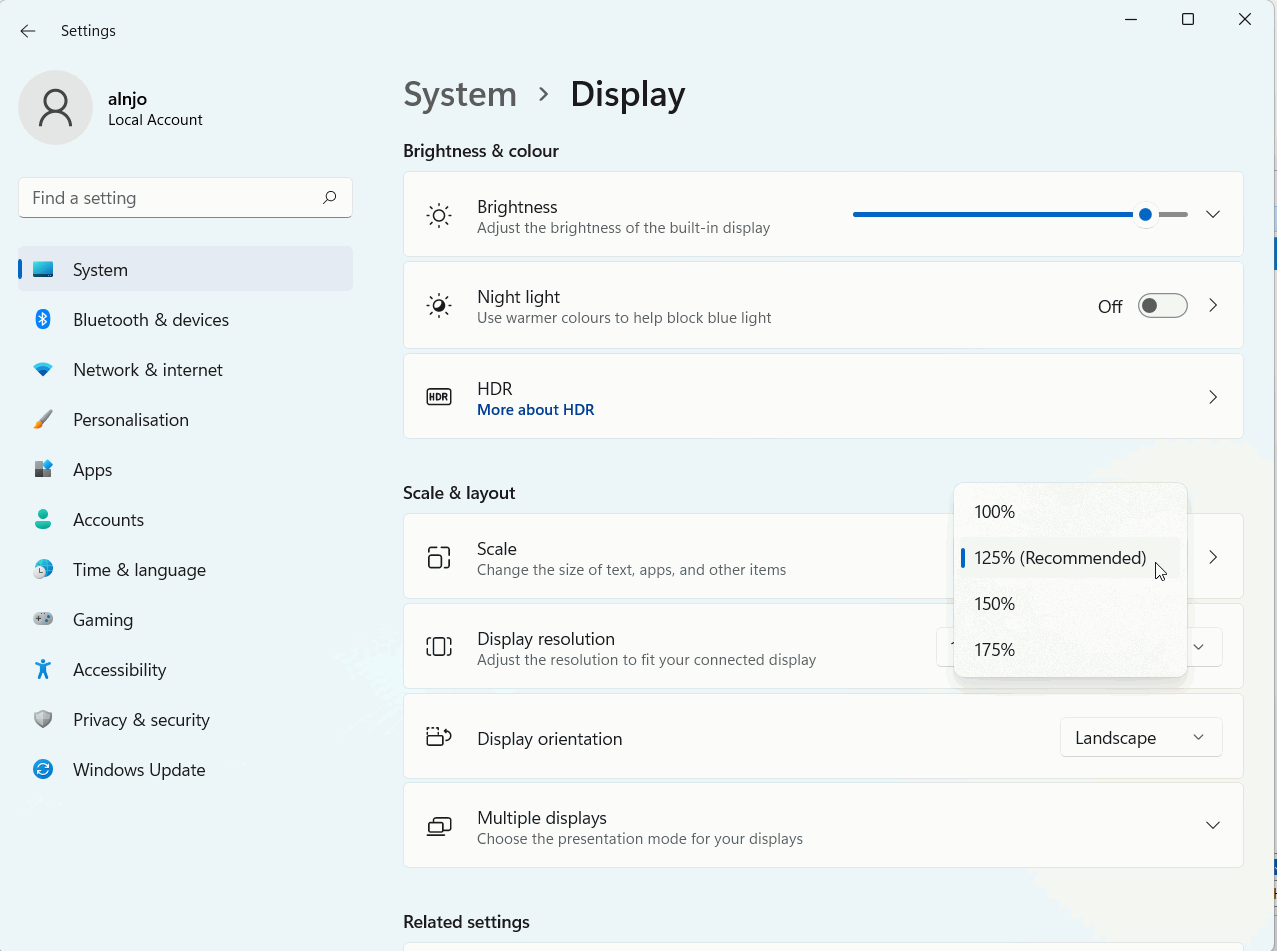Click the Personalisation paintbrush icon
This screenshot has height=951, width=1277.
[43, 420]
